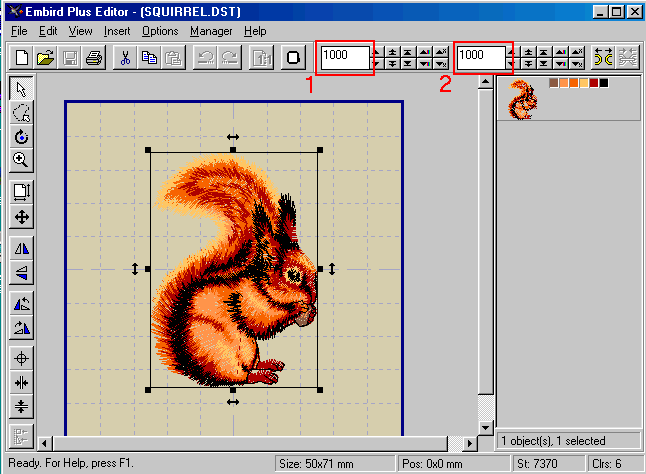Activate the rotate tool
This screenshot has width=646, height=474.
tap(21, 136)
